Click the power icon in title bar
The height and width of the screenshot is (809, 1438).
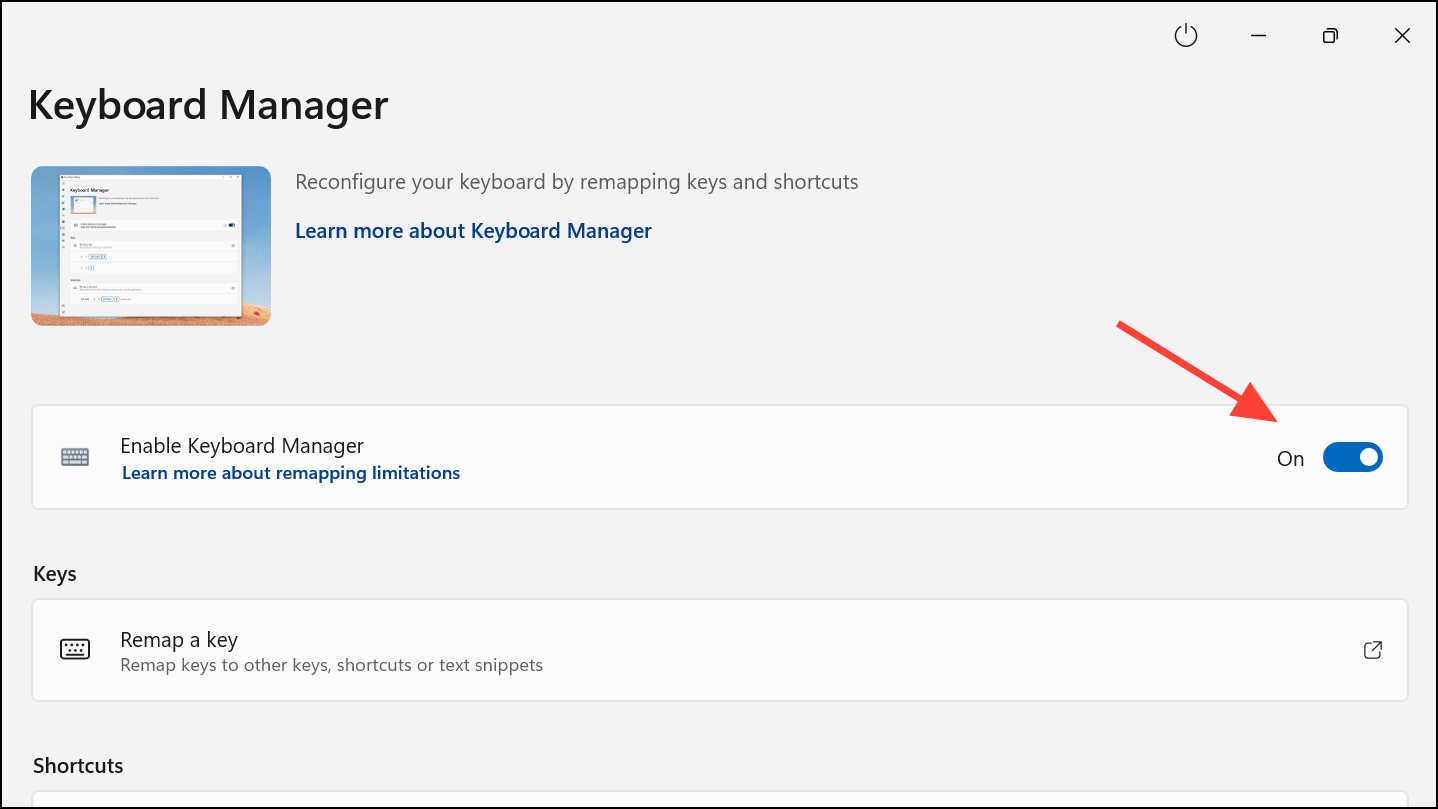[1185, 36]
